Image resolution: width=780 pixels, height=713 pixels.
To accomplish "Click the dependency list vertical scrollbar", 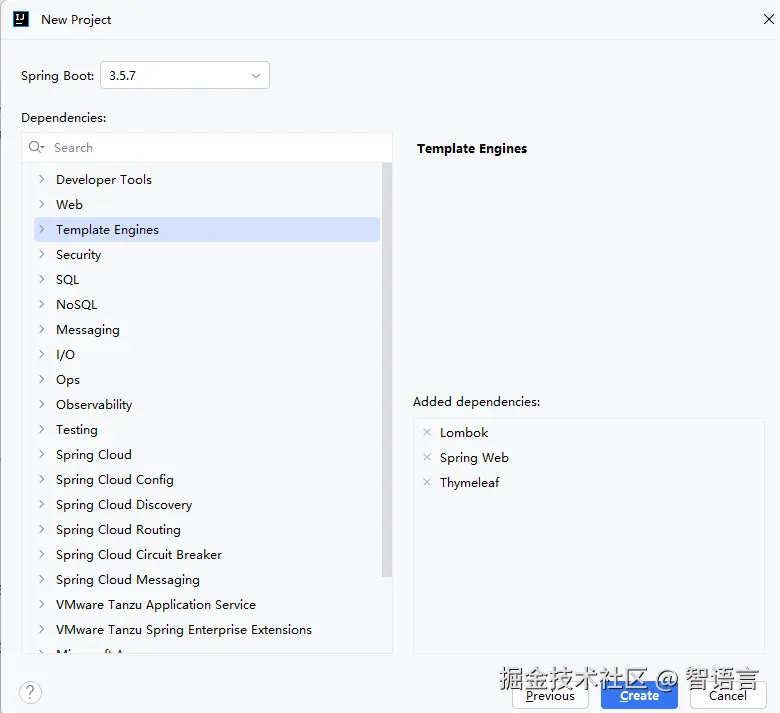I will coord(387,370).
